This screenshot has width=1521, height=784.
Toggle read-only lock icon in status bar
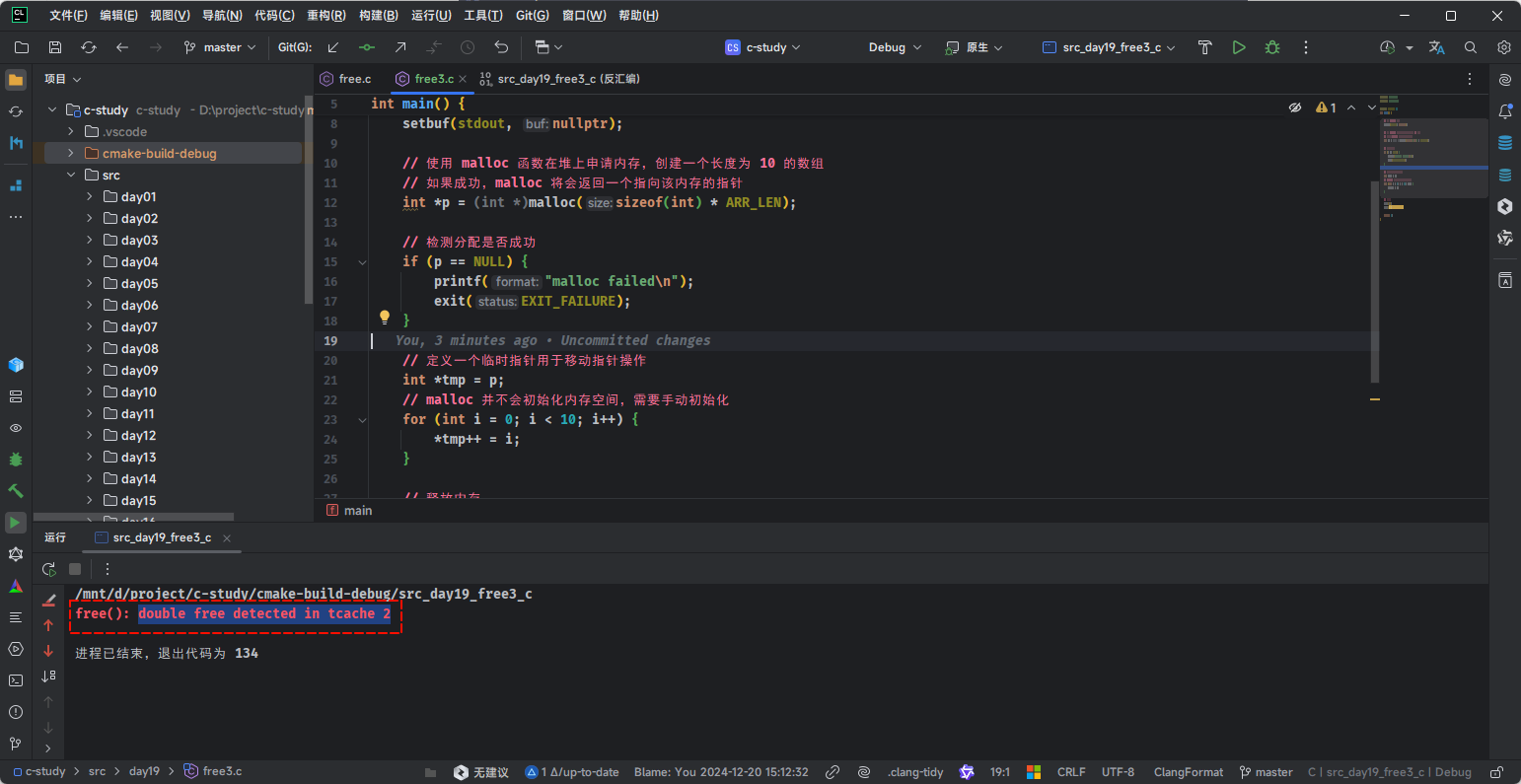point(1496,772)
